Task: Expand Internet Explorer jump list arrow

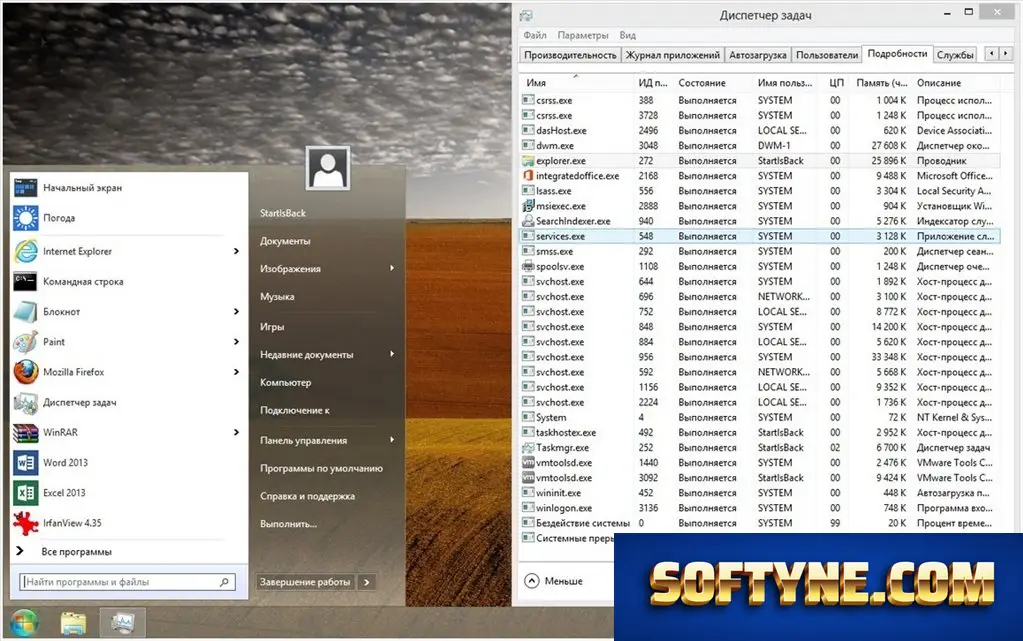Action: click(236, 251)
